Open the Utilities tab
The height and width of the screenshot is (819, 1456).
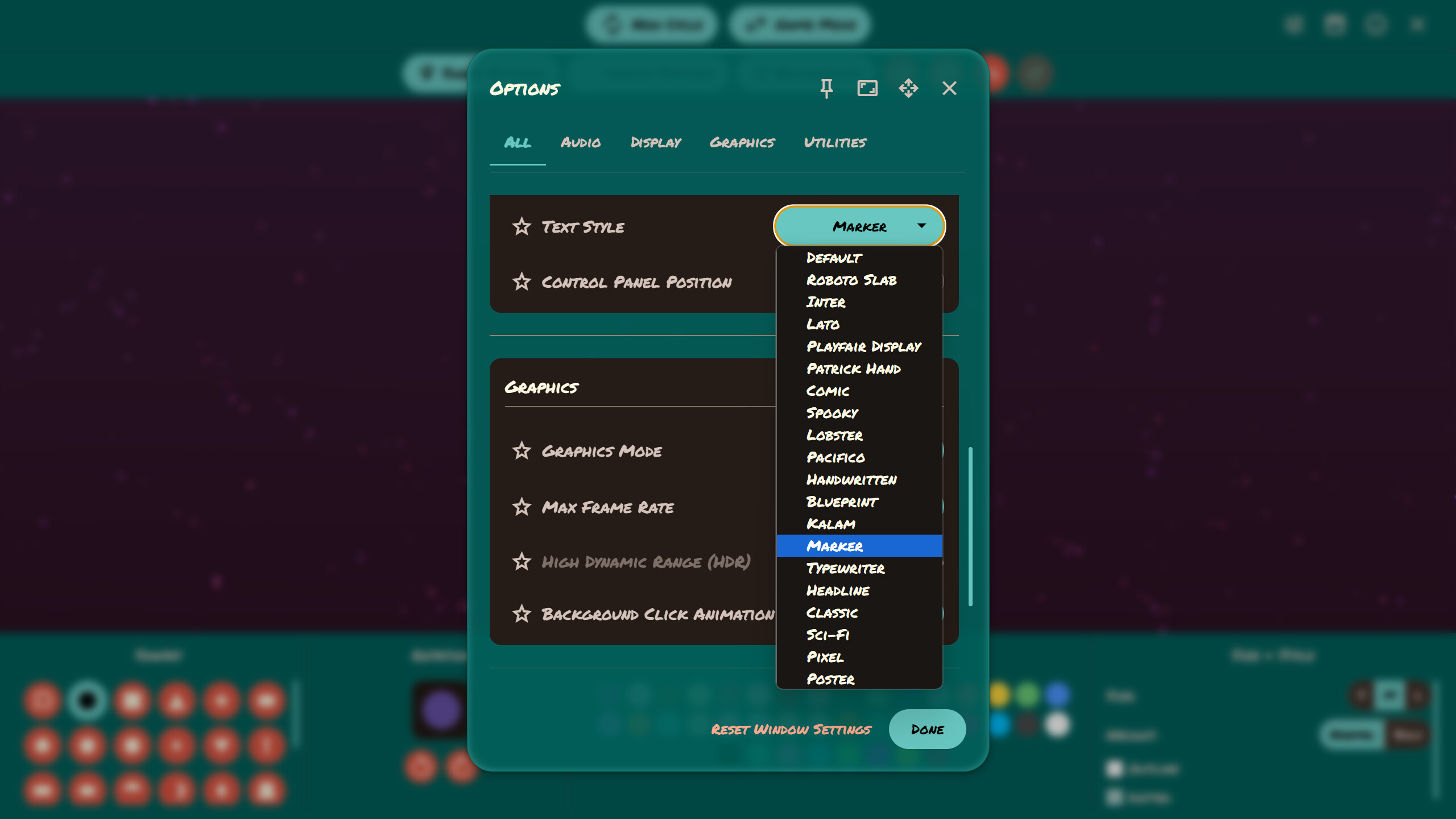coord(835,143)
